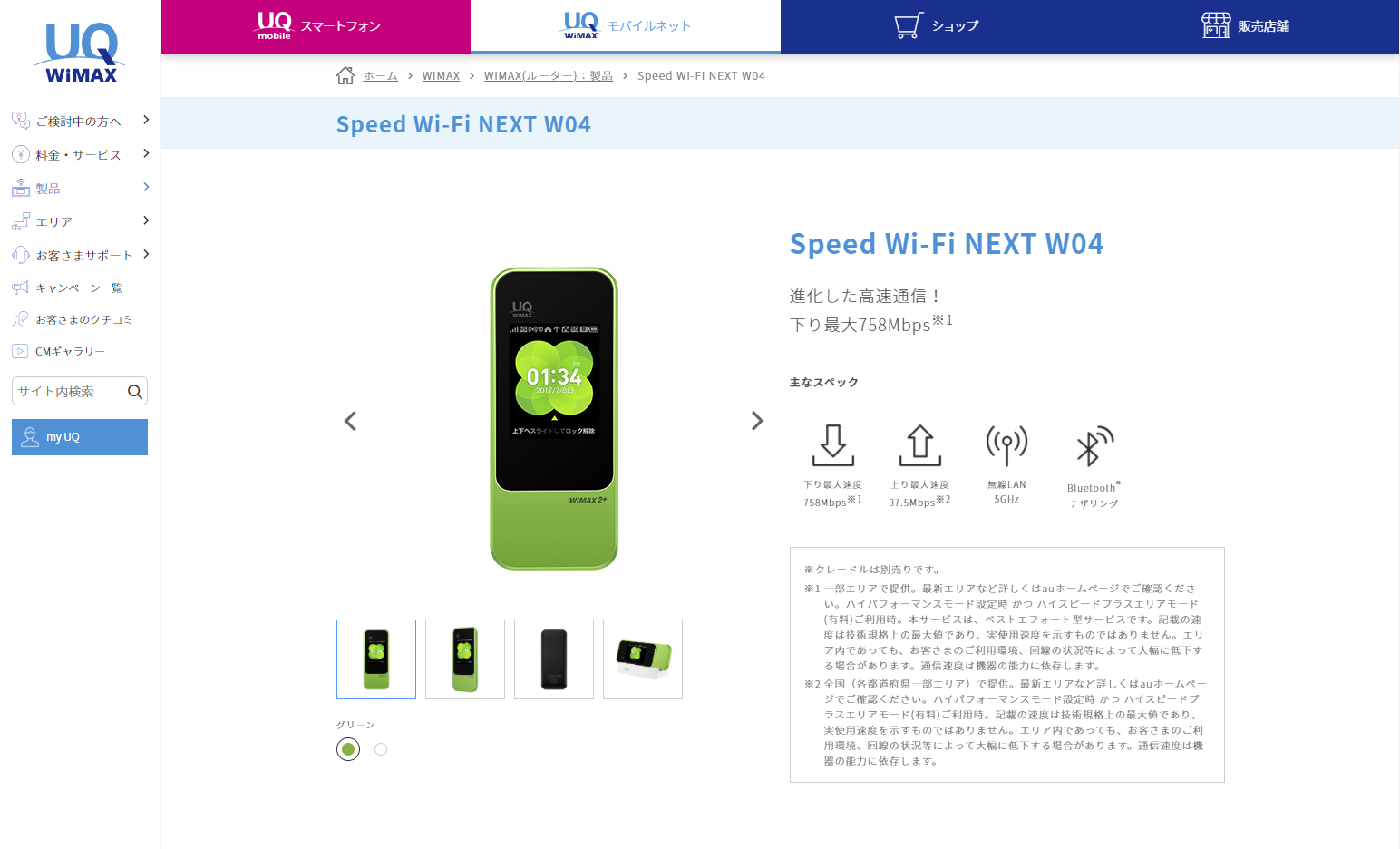Screen dimensions: 1400x849
Task: Click the store building icon
Action: tap(1216, 25)
